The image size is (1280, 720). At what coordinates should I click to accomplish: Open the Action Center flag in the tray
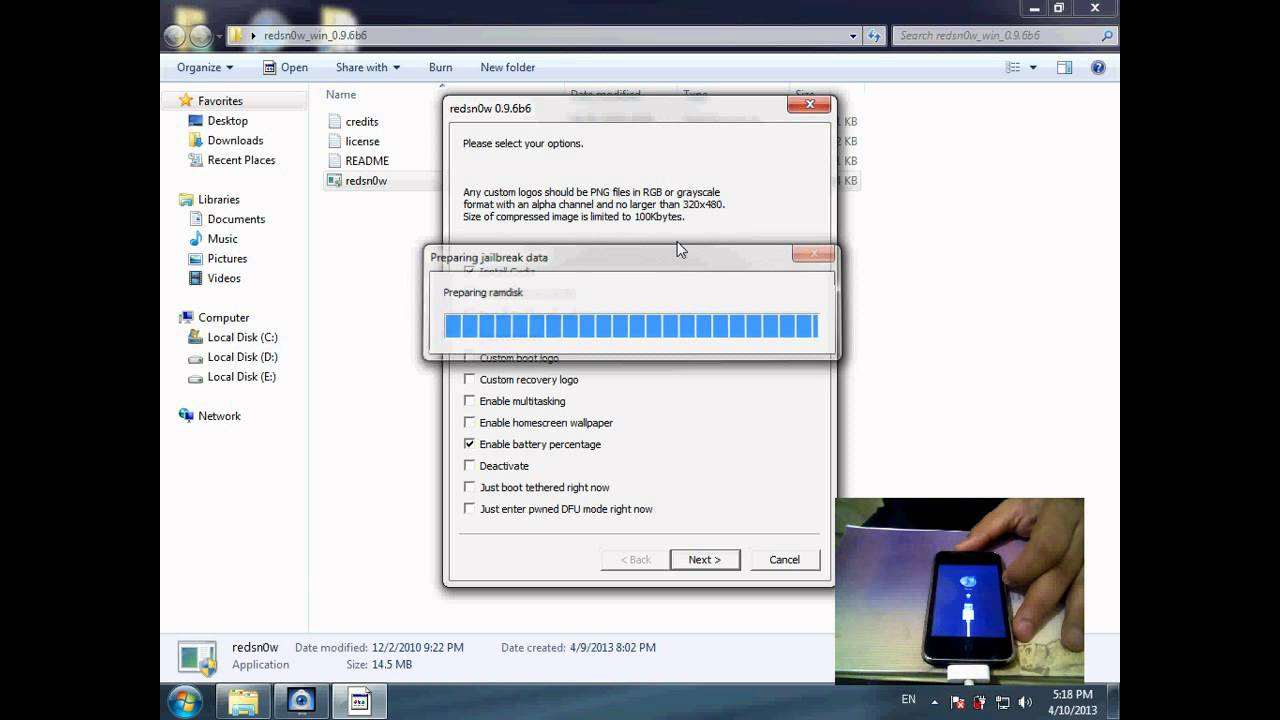[957, 702]
